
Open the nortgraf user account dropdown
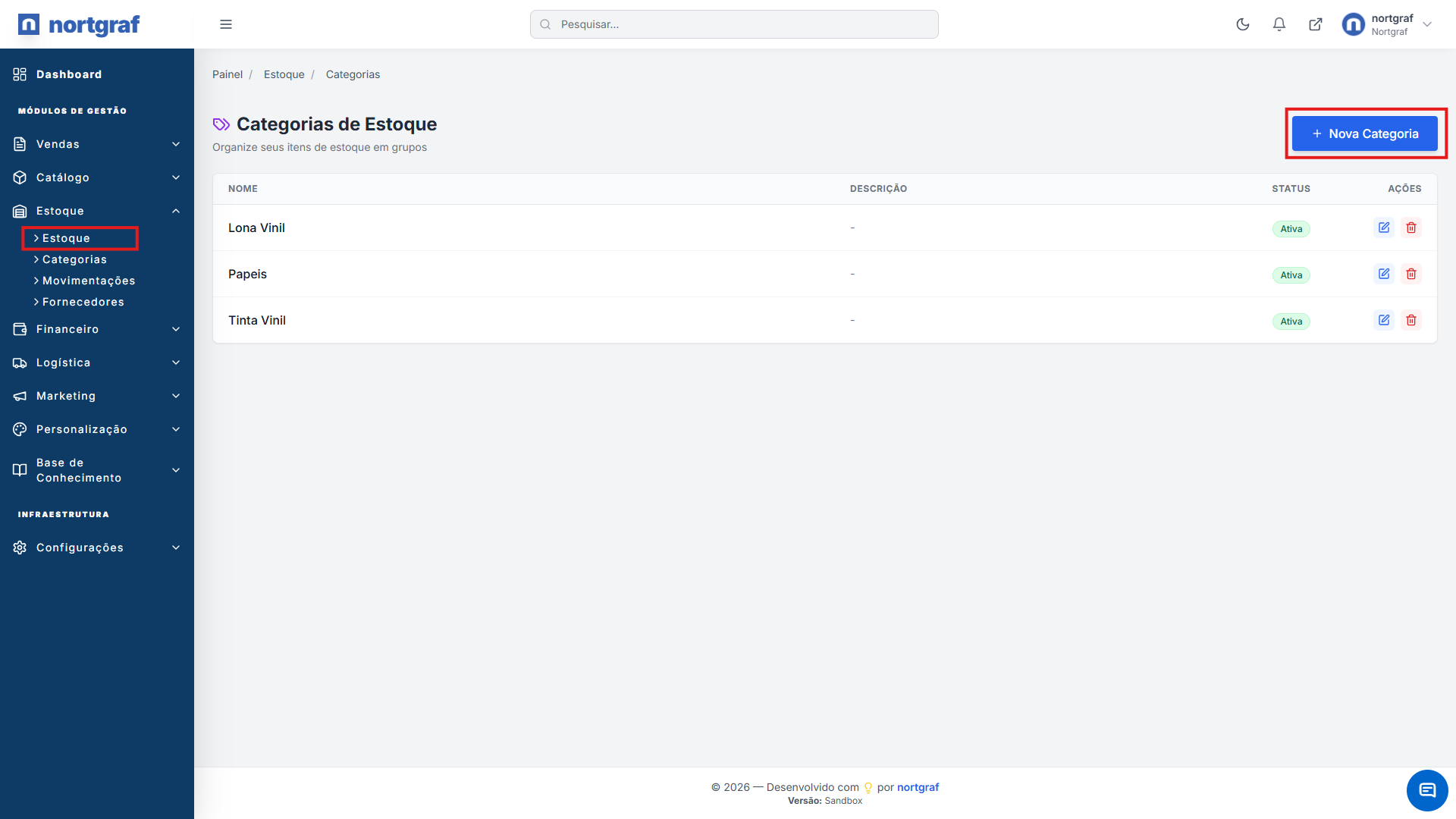point(1387,24)
